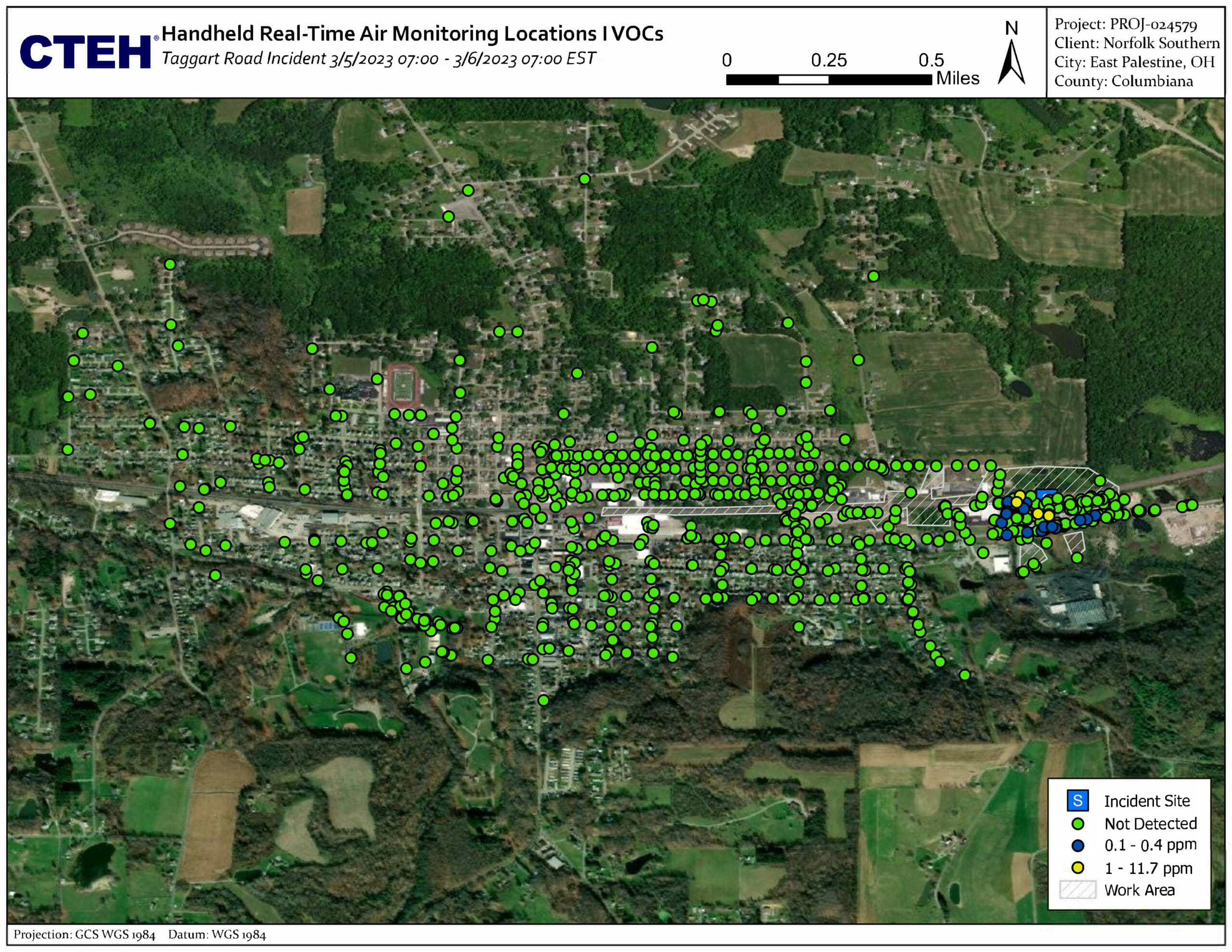Click 'County: Columbiana' text

click(x=1124, y=81)
